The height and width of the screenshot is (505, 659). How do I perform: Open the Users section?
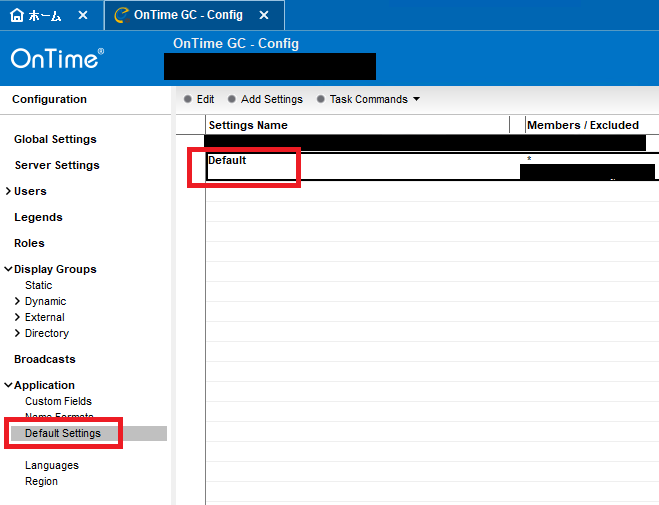click(x=30, y=191)
